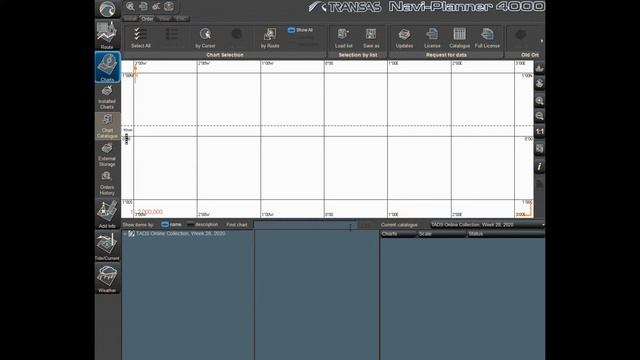Open the Current catalogue dropdown

pos(488,224)
